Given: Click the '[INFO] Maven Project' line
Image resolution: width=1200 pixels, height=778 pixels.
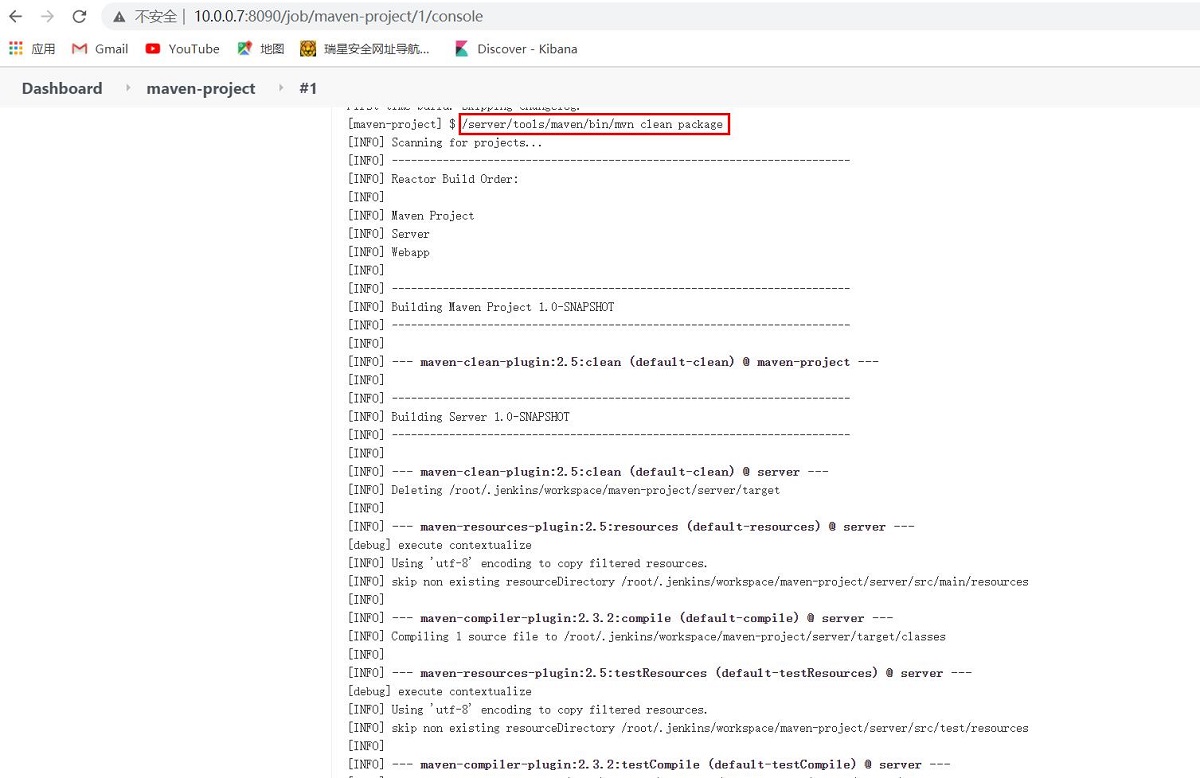Looking at the screenshot, I should click(x=411, y=215).
